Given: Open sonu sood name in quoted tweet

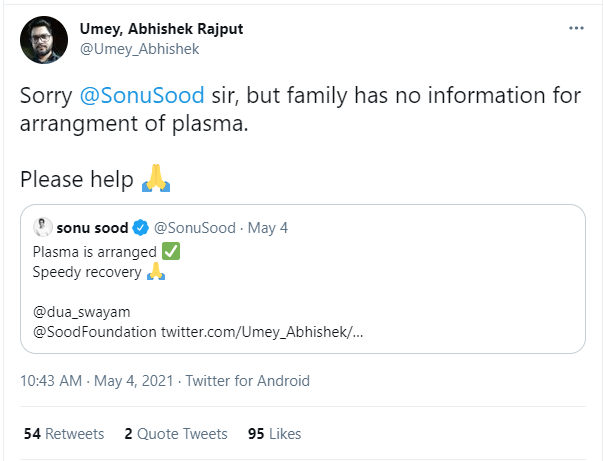Looking at the screenshot, I should (x=92, y=228).
